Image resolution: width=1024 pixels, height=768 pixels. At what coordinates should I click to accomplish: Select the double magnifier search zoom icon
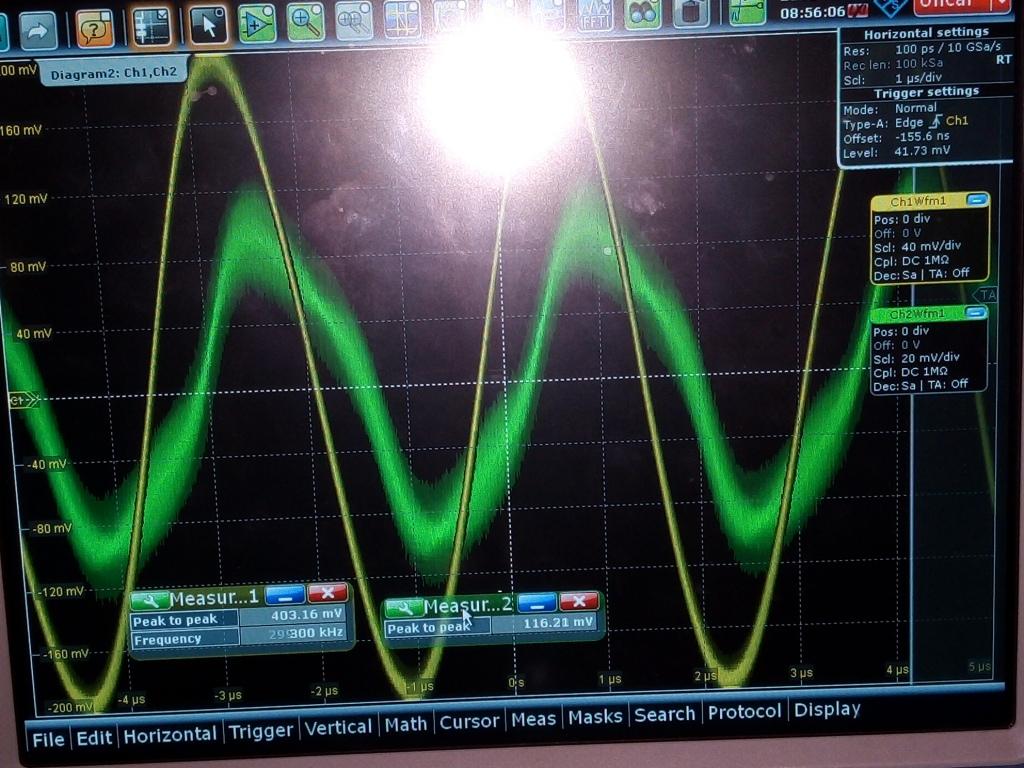[354, 20]
